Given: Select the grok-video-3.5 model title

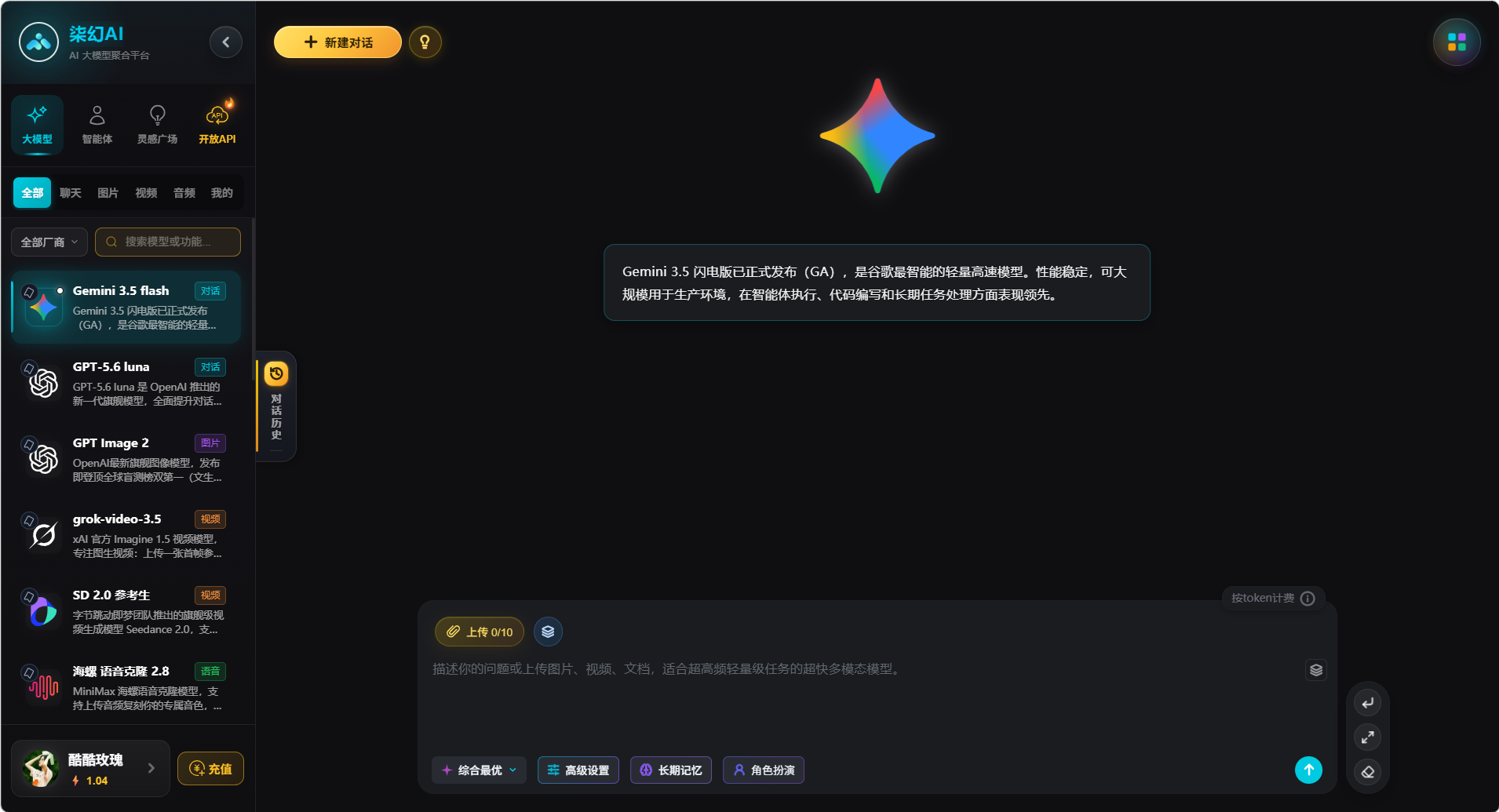Looking at the screenshot, I should pyautogui.click(x=117, y=519).
